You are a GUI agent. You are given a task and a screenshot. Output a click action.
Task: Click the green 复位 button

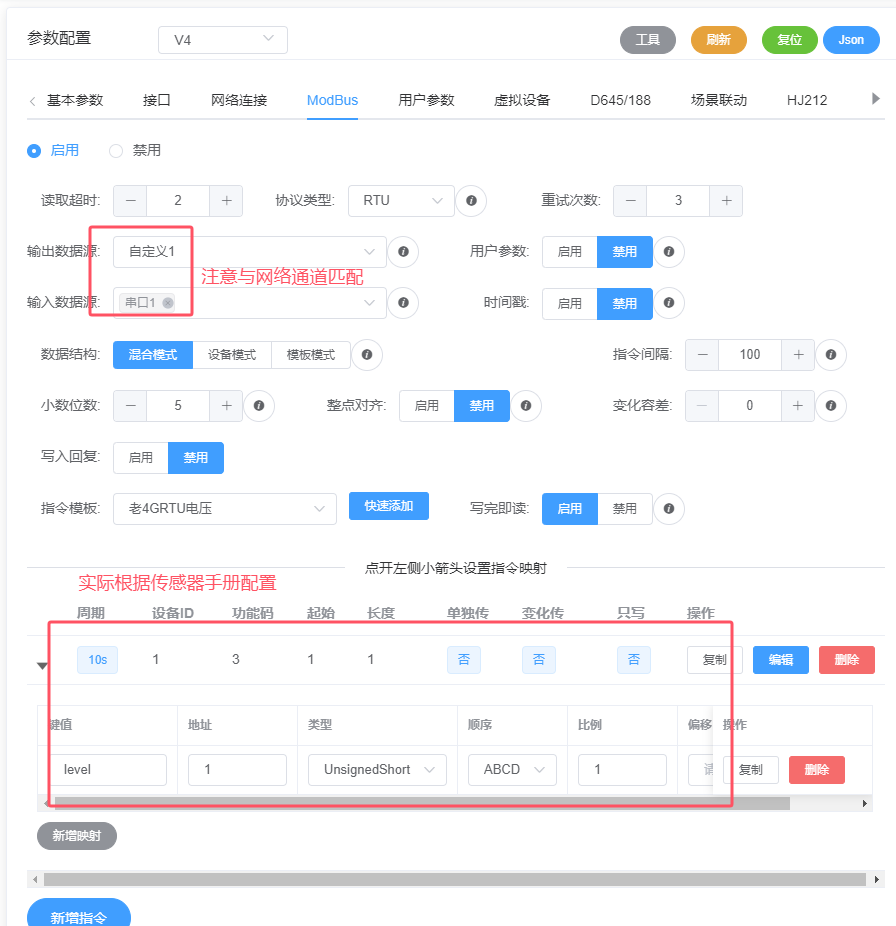coord(790,40)
